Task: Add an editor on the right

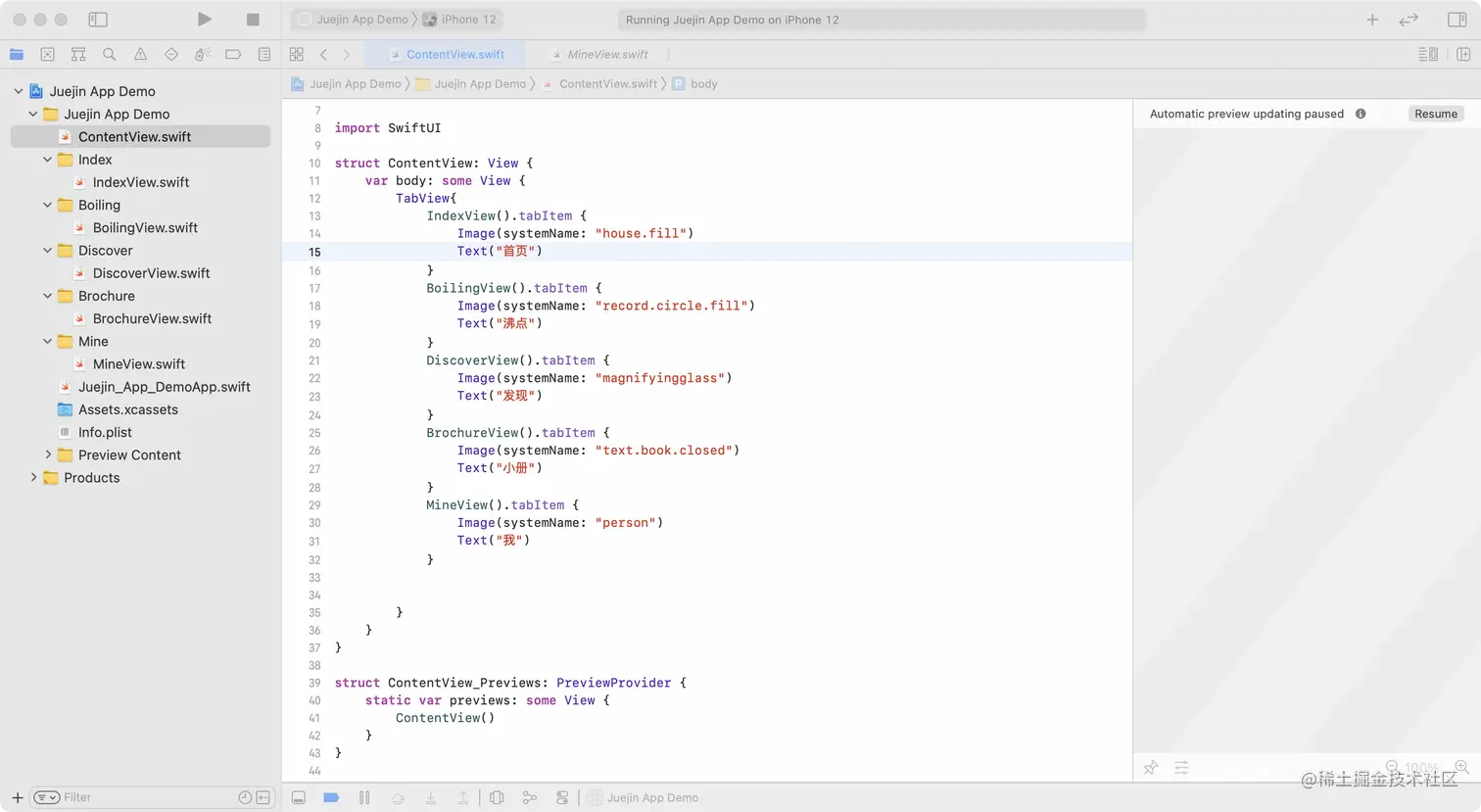Action: click(x=1463, y=55)
